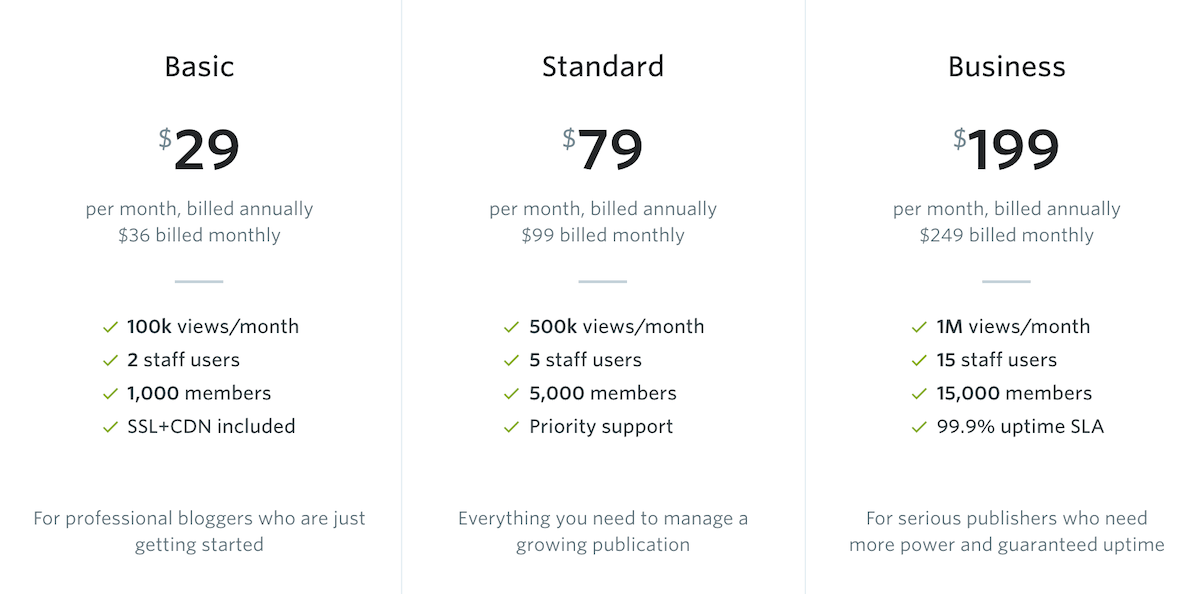Click the checkmark next to 1M views/month
The image size is (1200, 594).
tap(919, 327)
